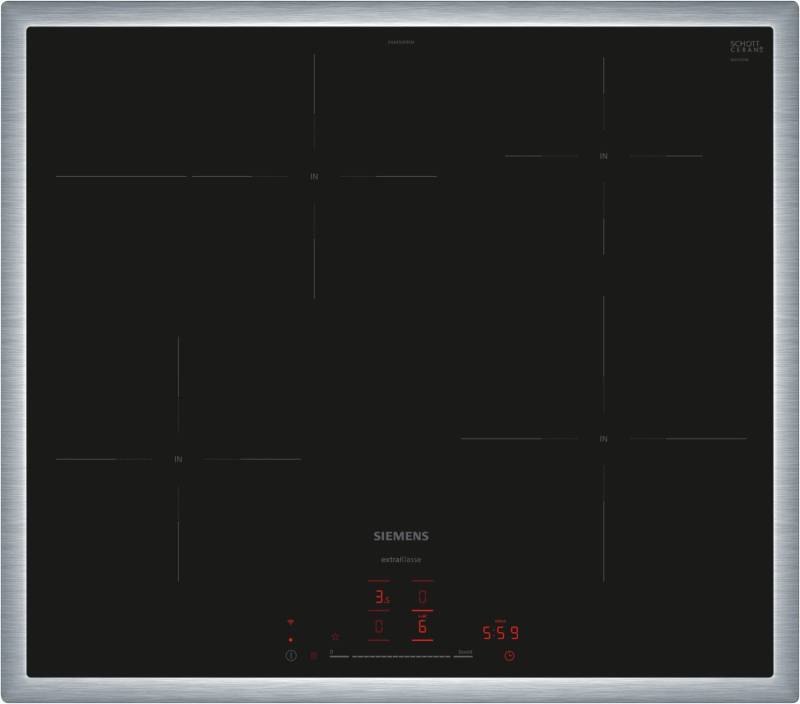Tap the main power on/off icon
The image size is (800, 704).
pos(291,656)
